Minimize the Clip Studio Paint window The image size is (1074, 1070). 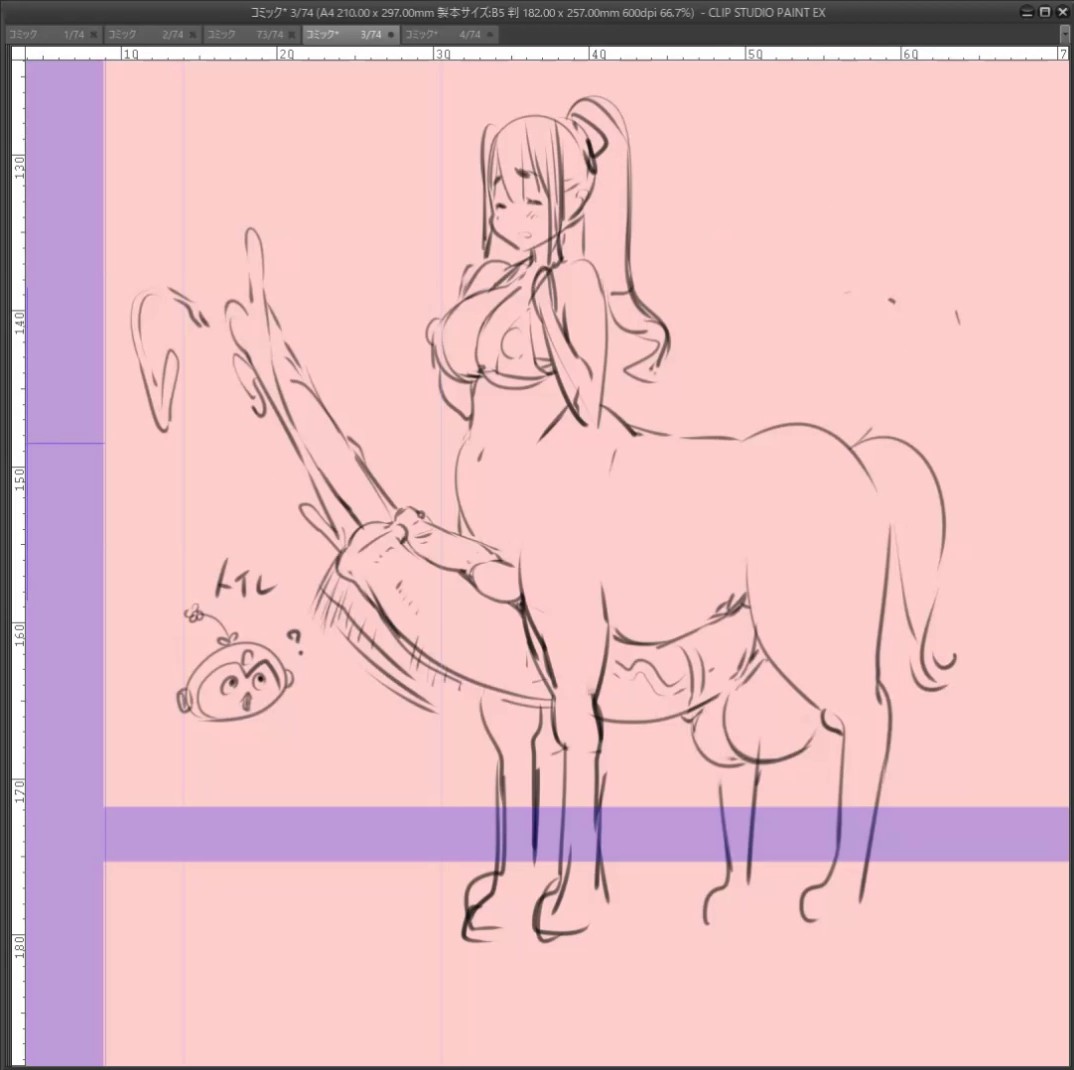(x=1027, y=12)
